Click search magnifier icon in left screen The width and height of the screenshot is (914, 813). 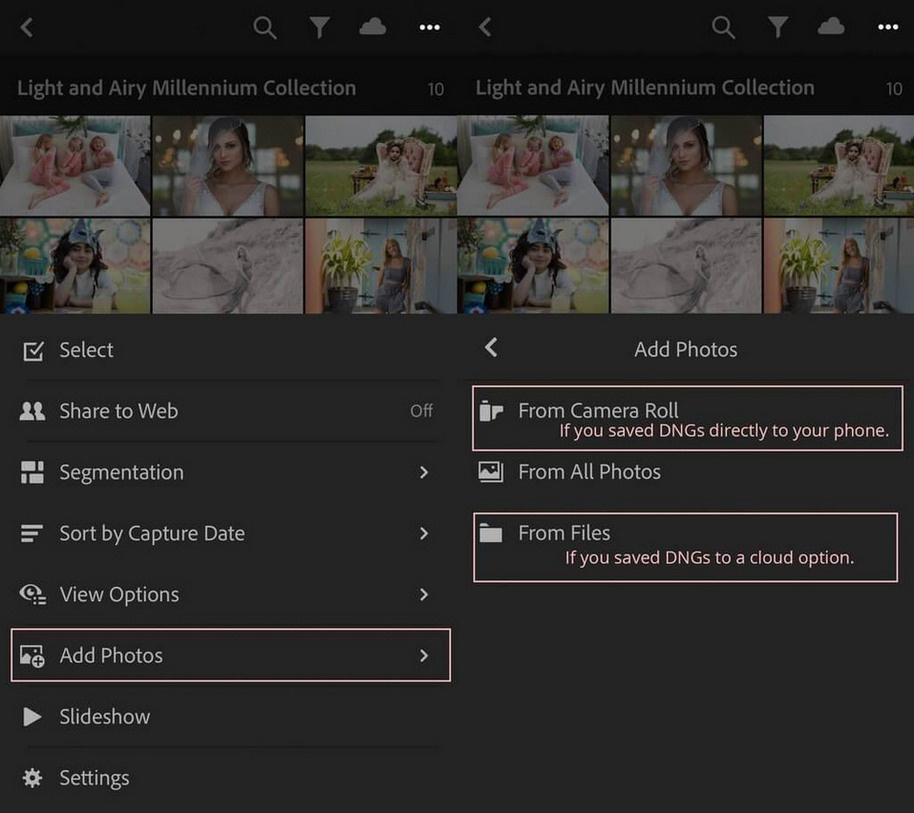pyautogui.click(x=265, y=28)
